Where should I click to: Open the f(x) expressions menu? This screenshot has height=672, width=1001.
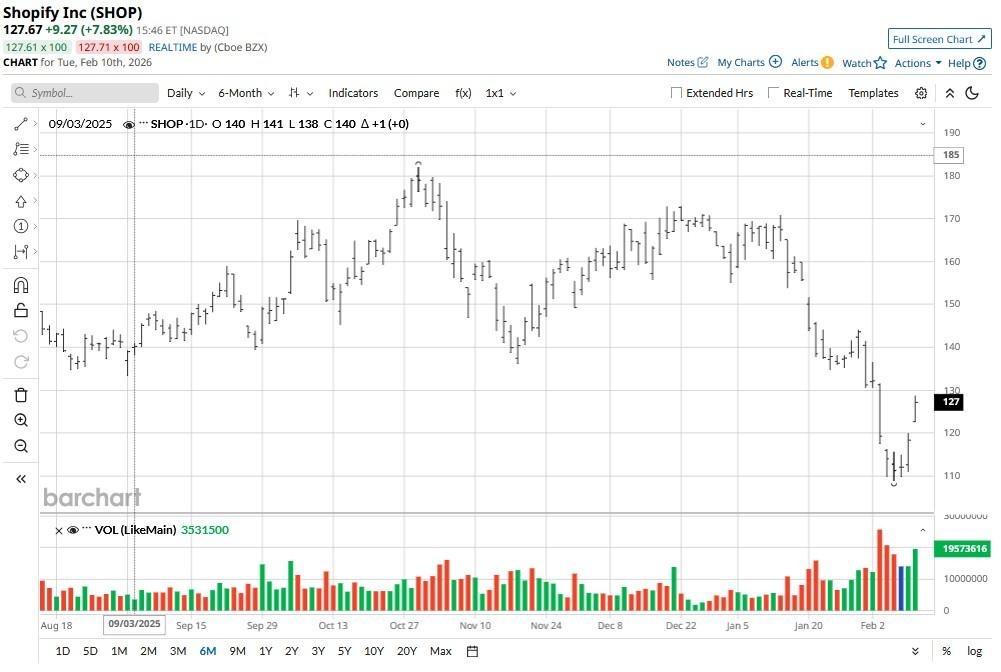point(463,93)
